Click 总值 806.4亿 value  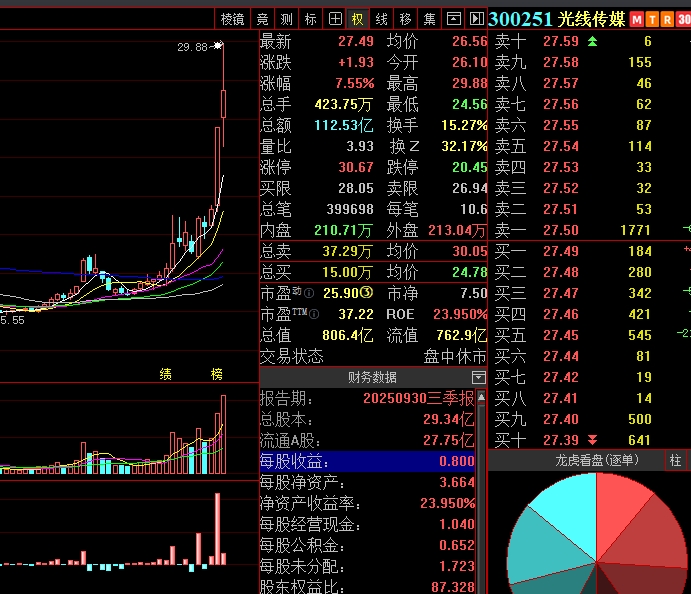(x=348, y=335)
